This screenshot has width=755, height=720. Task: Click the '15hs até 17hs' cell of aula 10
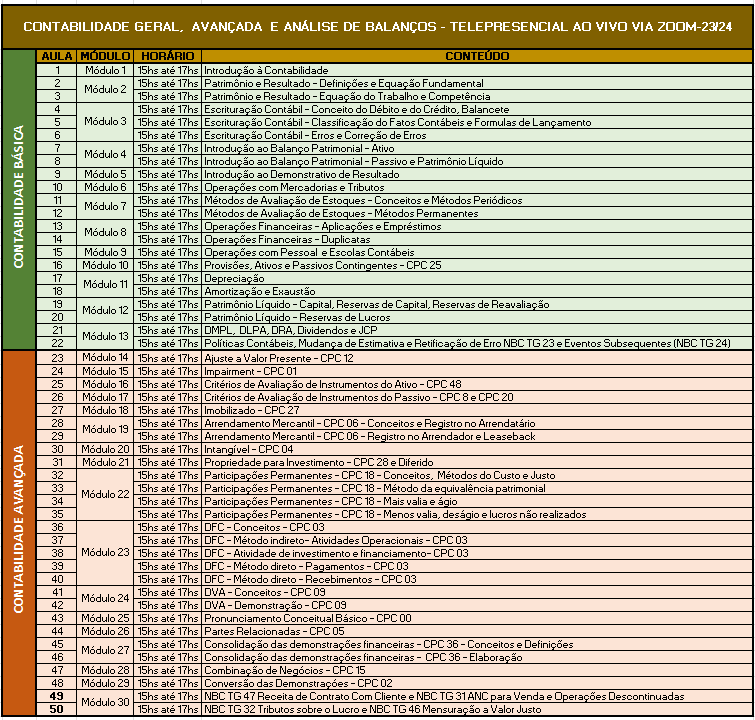click(x=168, y=187)
